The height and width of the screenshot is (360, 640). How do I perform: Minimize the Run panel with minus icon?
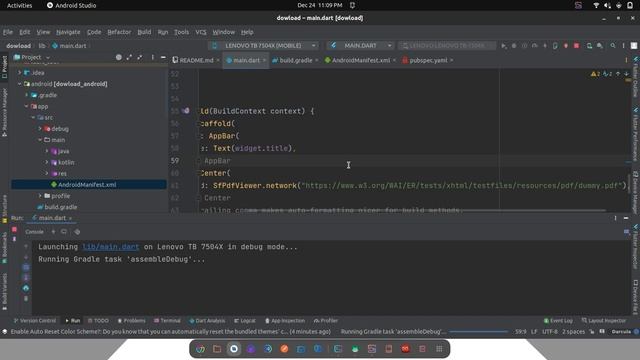point(626,218)
